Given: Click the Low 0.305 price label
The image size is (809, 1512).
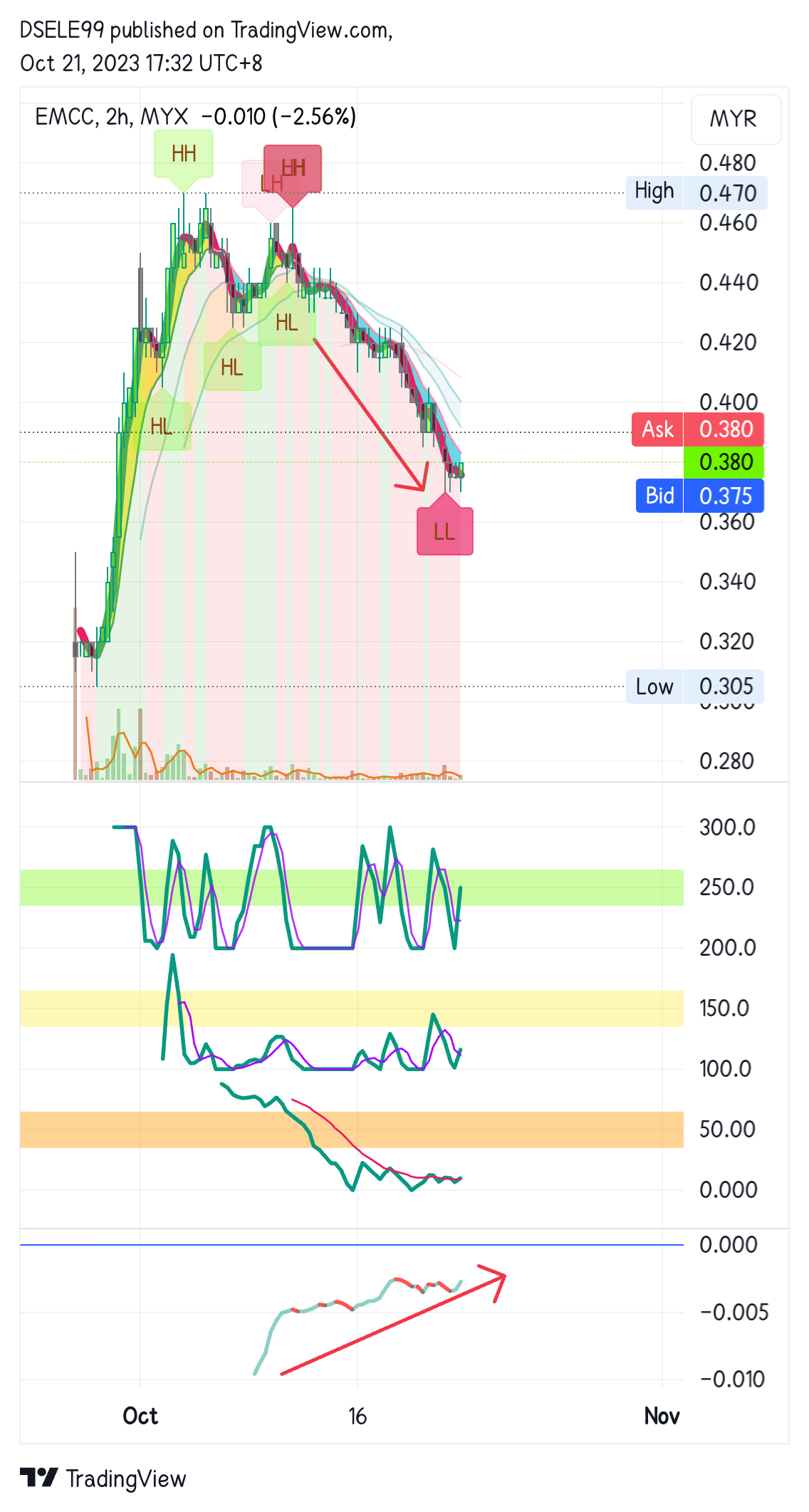Looking at the screenshot, I should tap(695, 687).
